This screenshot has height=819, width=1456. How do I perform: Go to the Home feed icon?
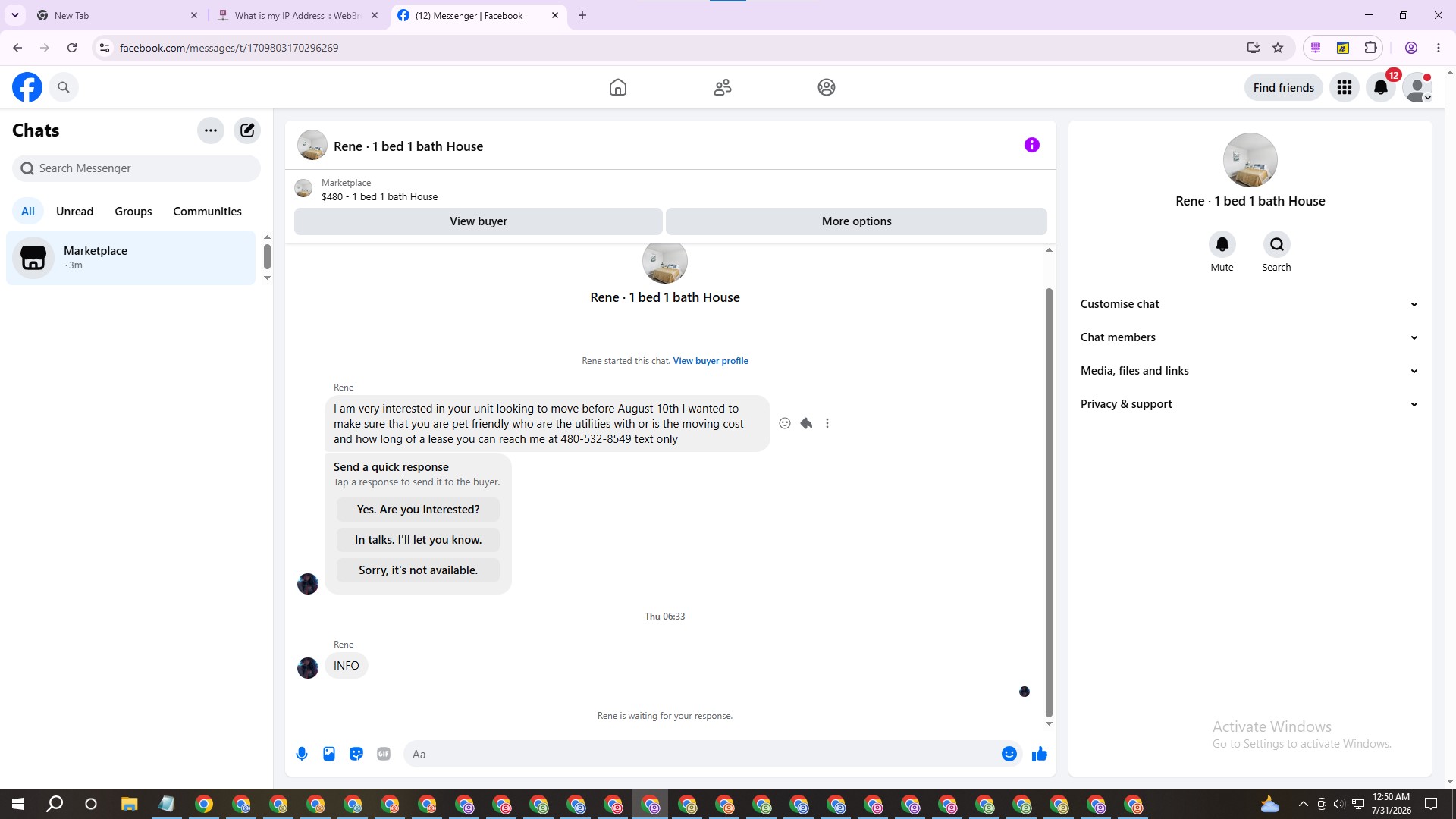(618, 87)
